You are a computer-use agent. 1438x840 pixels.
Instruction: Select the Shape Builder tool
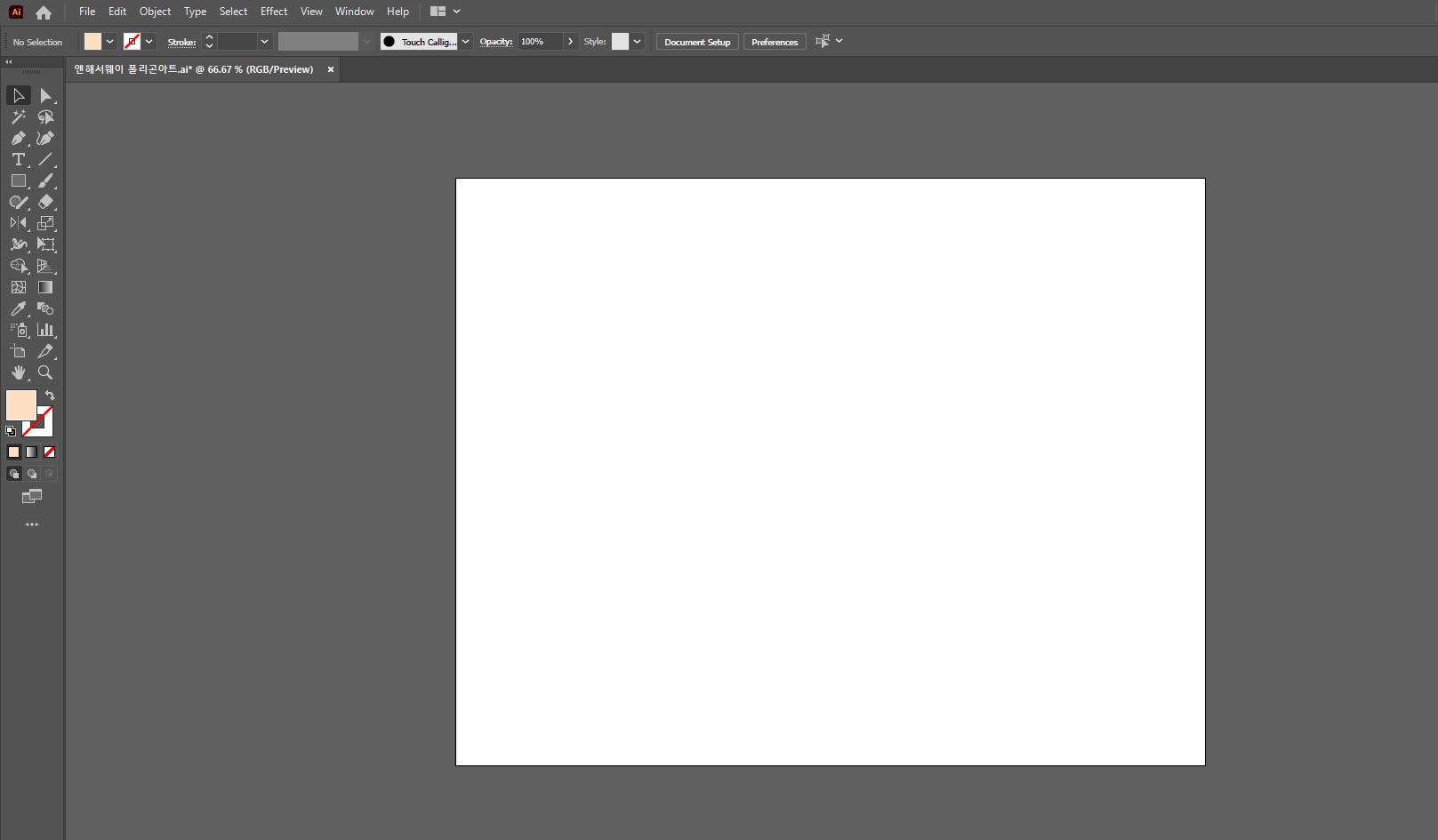[18, 266]
